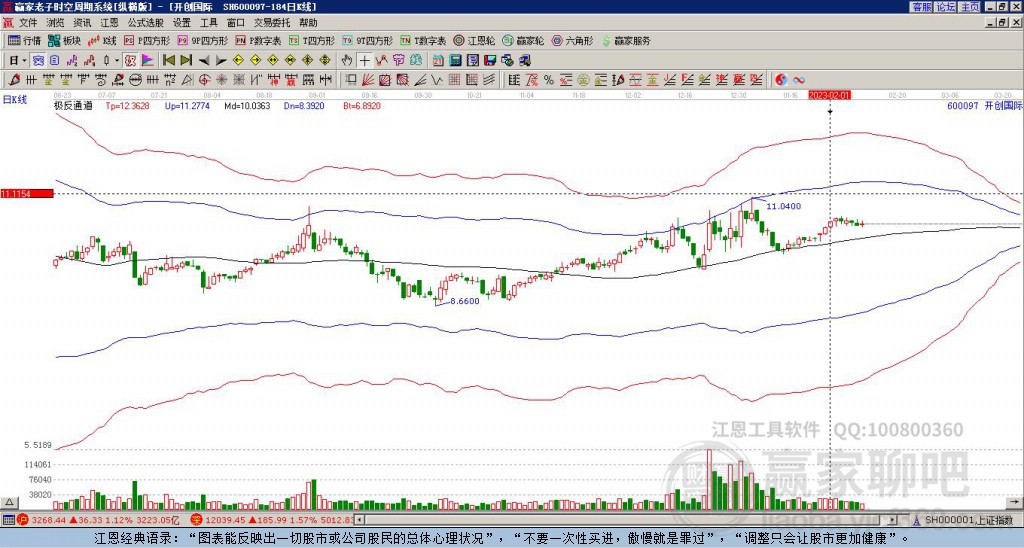Click the Md=10.0363 indicator value
Image resolution: width=1024 pixels, height=548 pixels.
pyautogui.click(x=247, y=105)
